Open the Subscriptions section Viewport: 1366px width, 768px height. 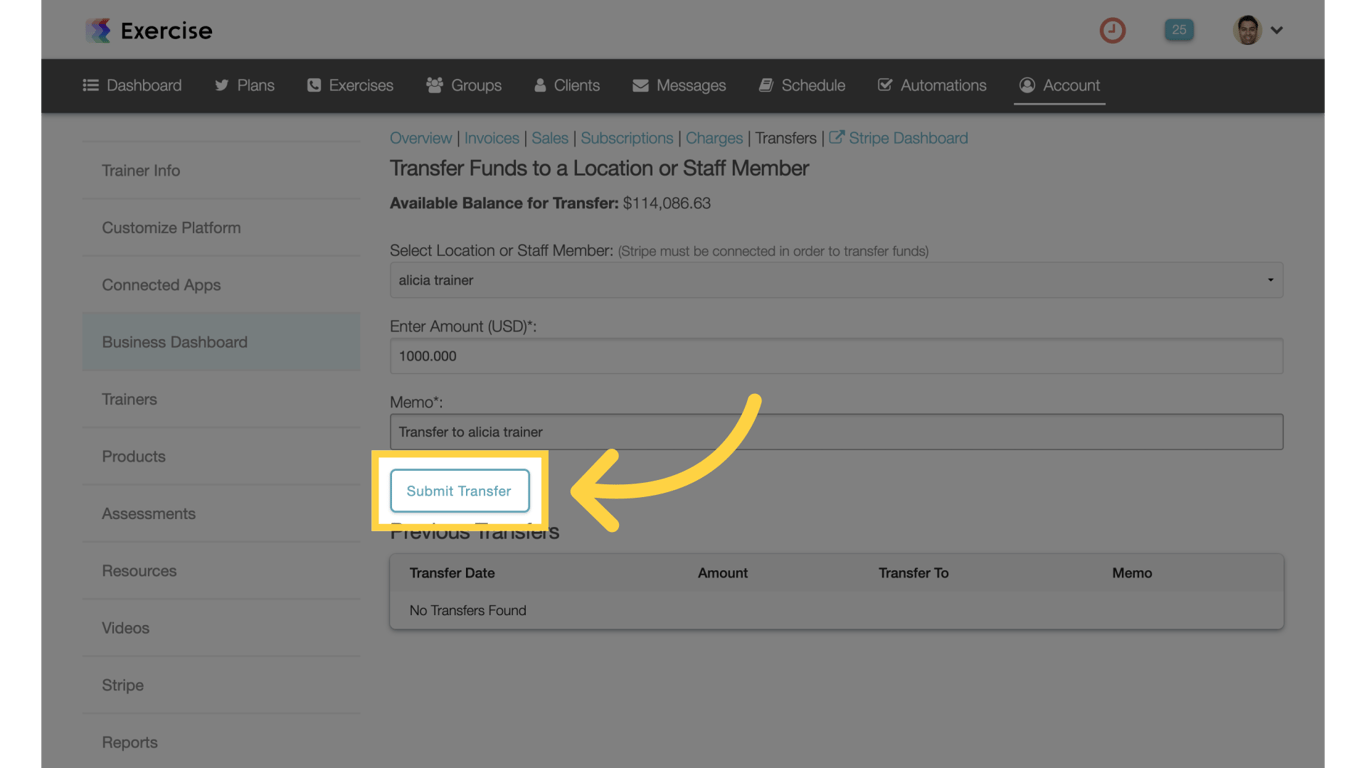[627, 138]
